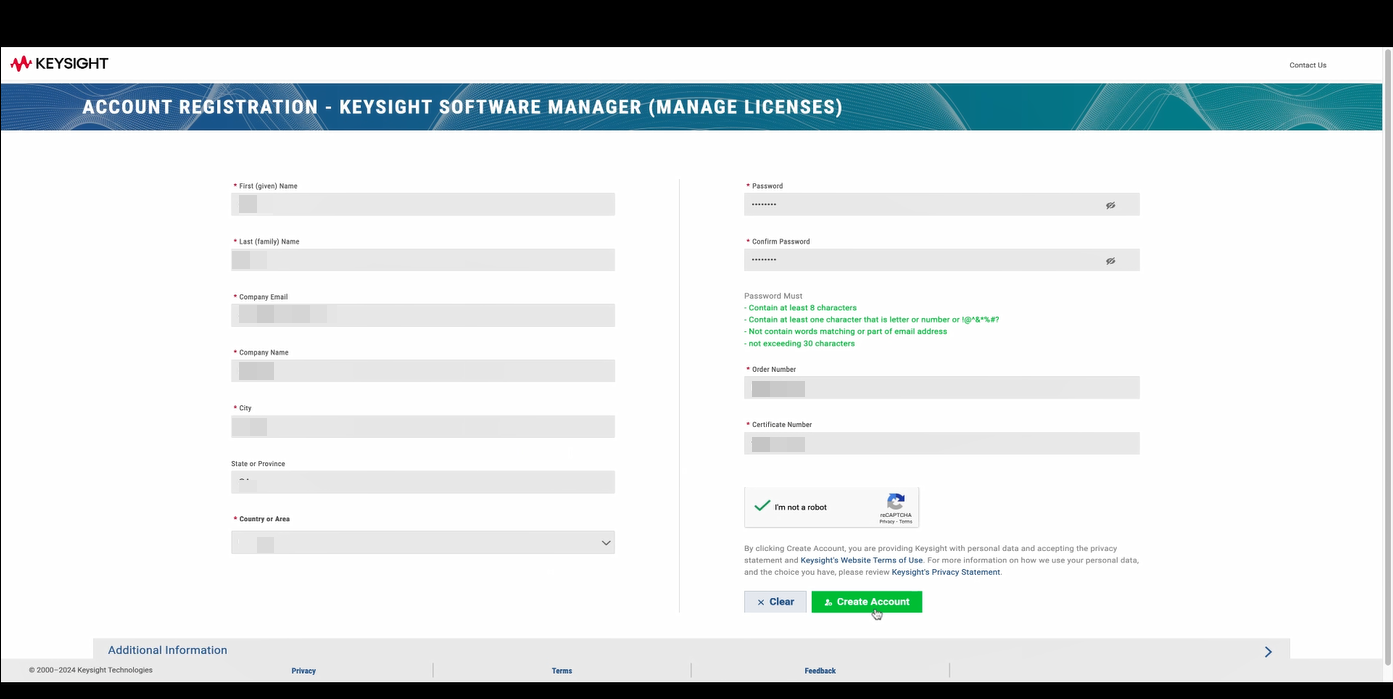1393x699 pixels.
Task: Open Contact Us in the header
Action: click(1307, 65)
